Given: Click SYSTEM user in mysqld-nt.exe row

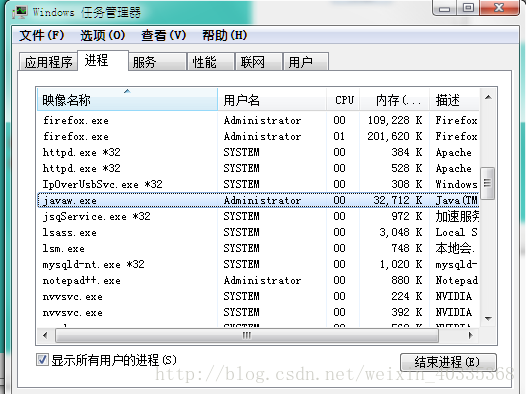Looking at the screenshot, I should tap(242, 264).
